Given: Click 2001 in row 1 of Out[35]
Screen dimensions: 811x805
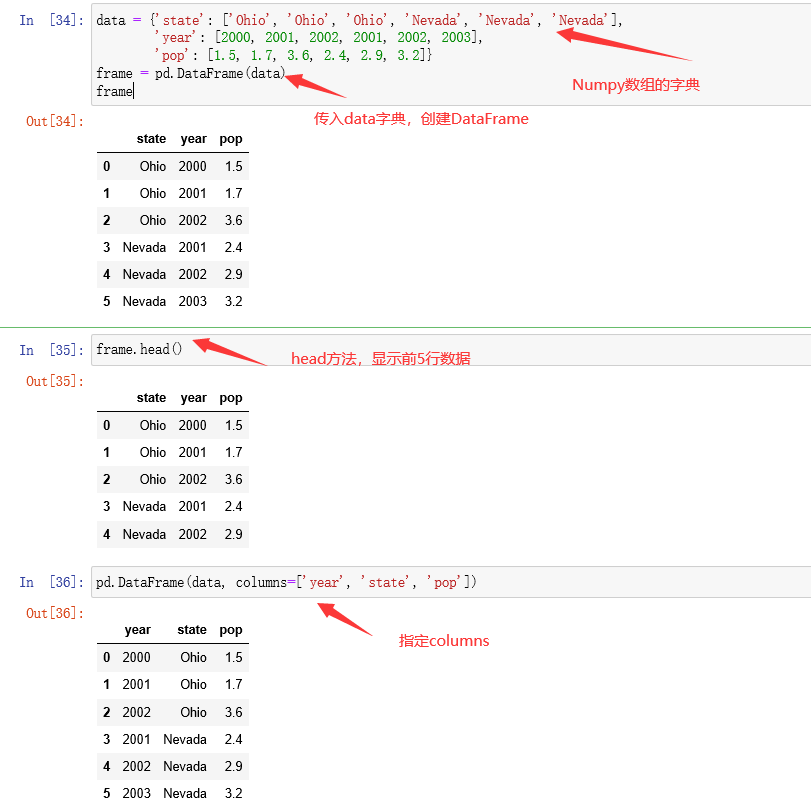Looking at the screenshot, I should pos(192,452).
